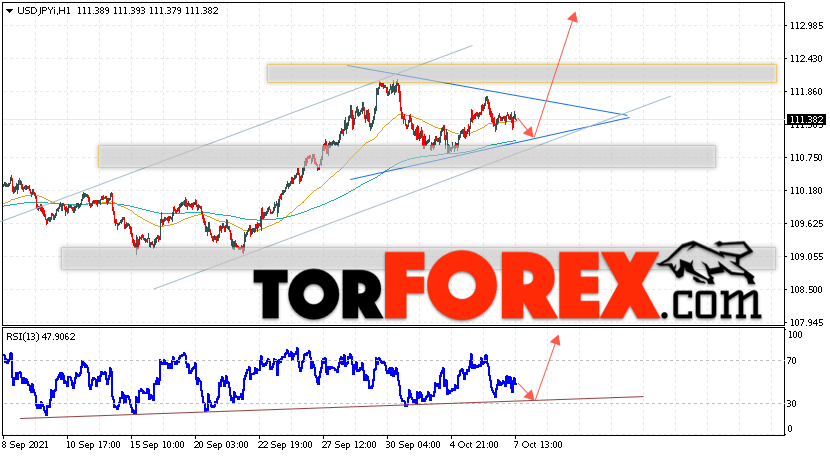Click the current price label 111.382
This screenshot has width=830, height=456.
tap(806, 120)
